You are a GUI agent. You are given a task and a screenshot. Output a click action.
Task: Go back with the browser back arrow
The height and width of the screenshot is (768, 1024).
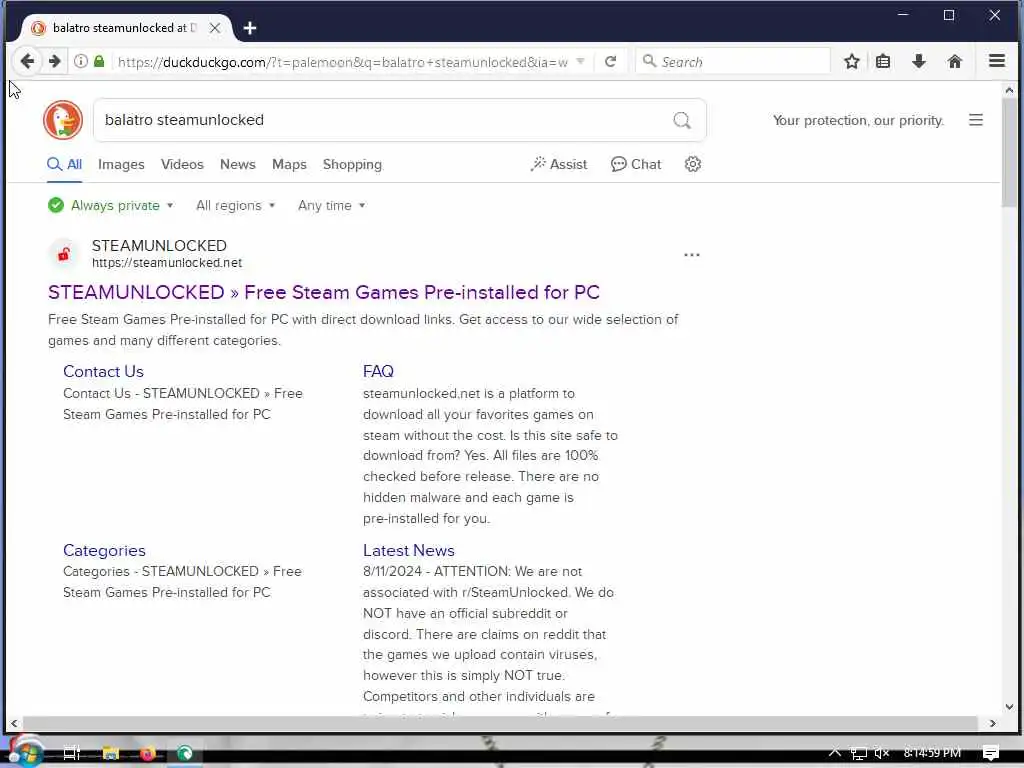click(27, 61)
